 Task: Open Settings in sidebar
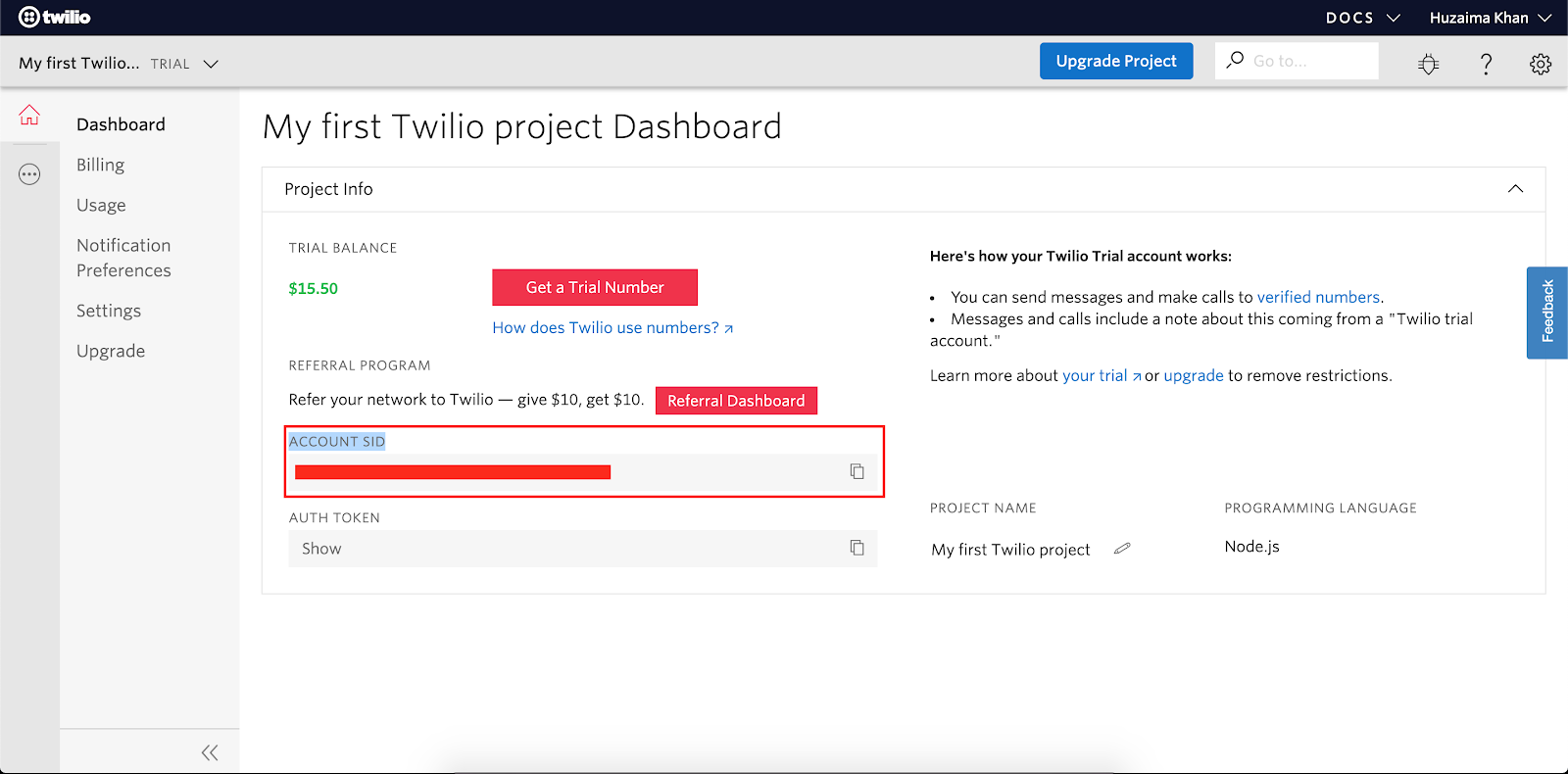[x=109, y=311]
